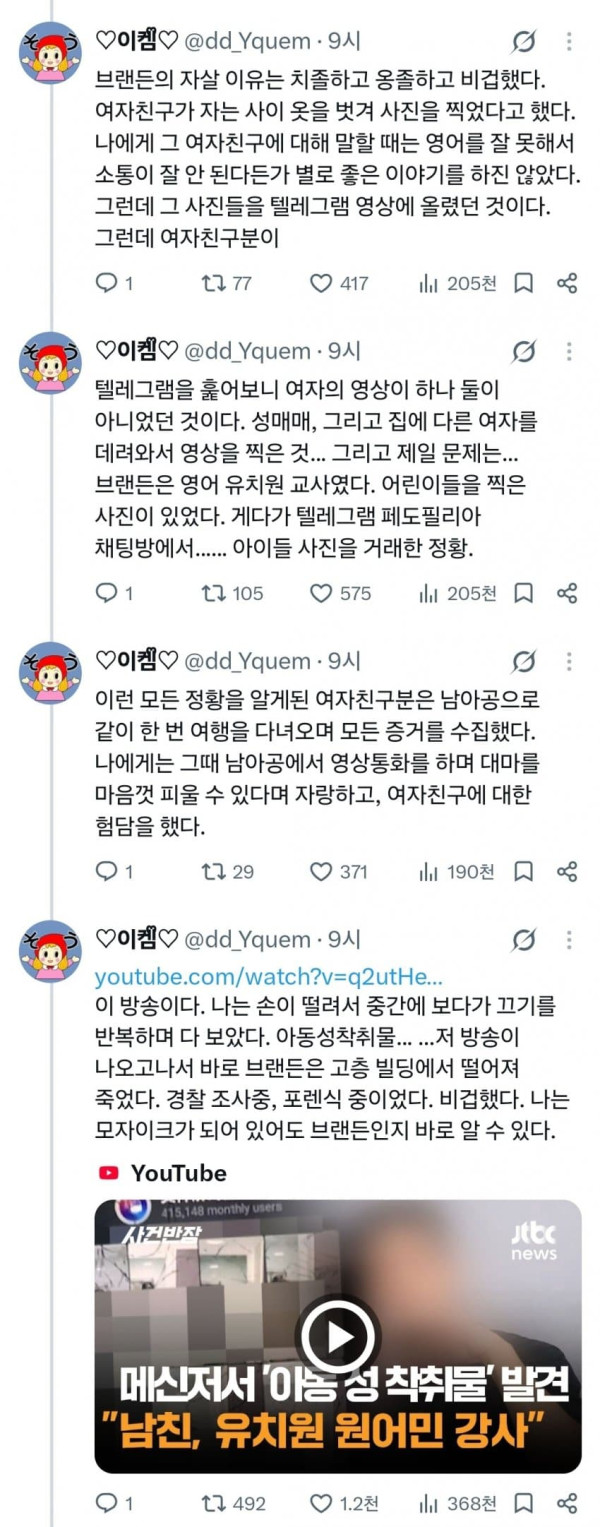Bookmark the first tweet in the thread

point(523,283)
